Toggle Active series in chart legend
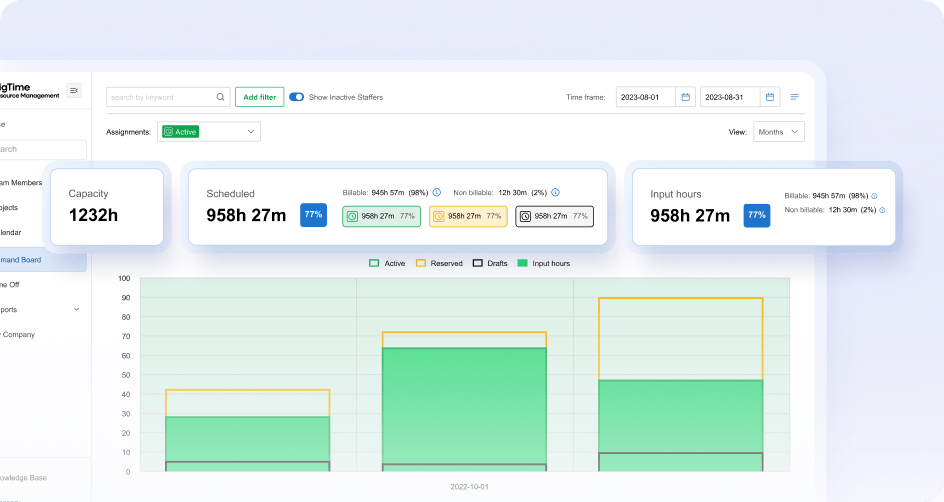This screenshot has height=502, width=944. point(387,264)
